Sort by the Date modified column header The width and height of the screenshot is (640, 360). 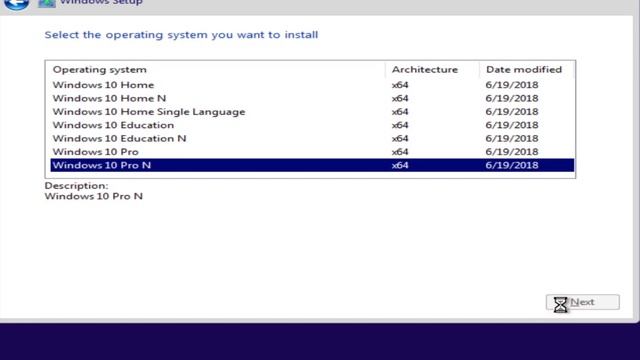click(527, 70)
